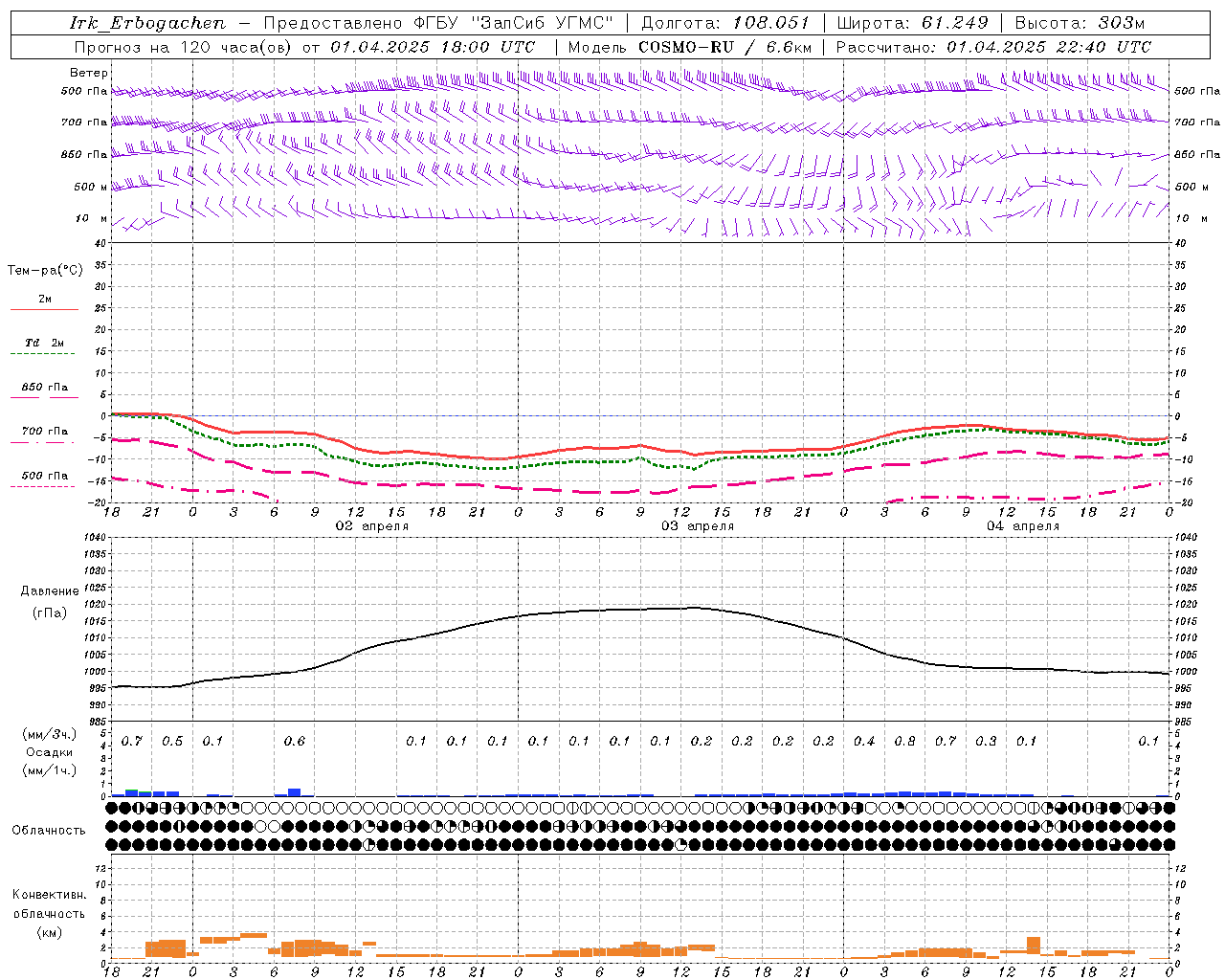Click the Конвективн. convective cloud label
This screenshot has width=1225, height=980.
[x=49, y=895]
